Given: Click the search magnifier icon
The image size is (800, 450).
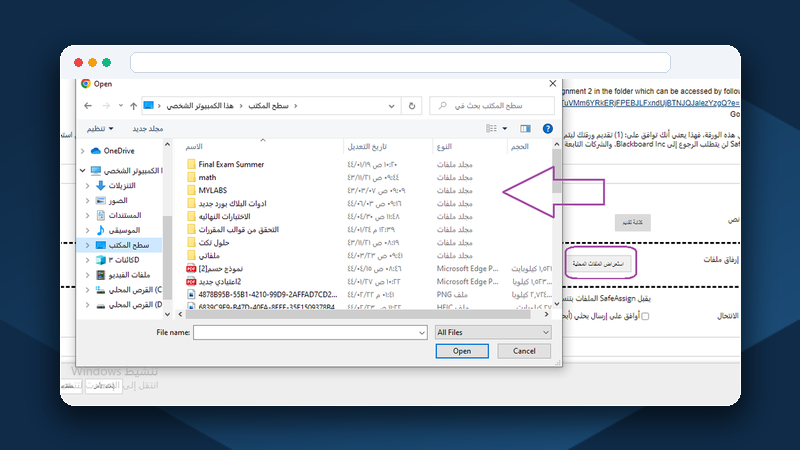Looking at the screenshot, I should [x=442, y=106].
